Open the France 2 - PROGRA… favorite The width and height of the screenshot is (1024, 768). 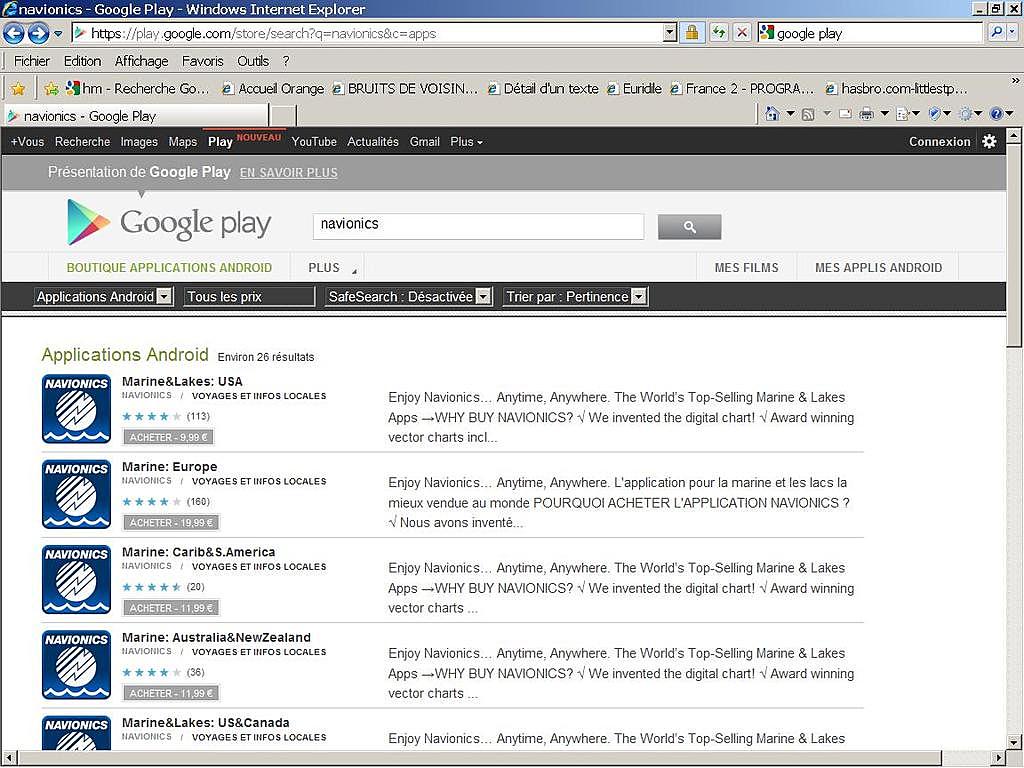pyautogui.click(x=742, y=88)
